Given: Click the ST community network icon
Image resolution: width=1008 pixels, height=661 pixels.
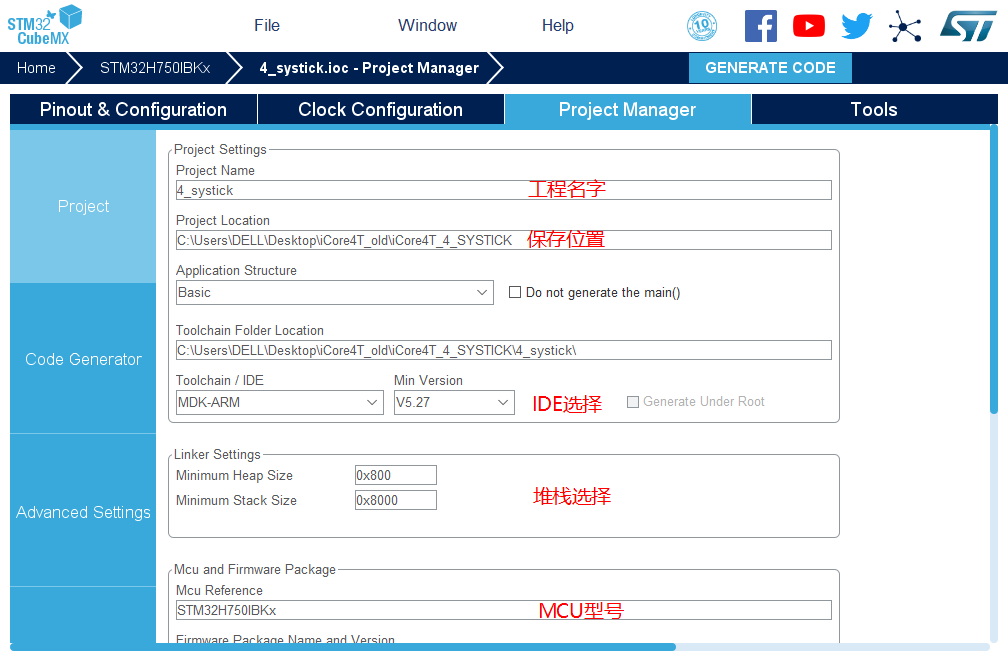Looking at the screenshot, I should click(x=905, y=26).
